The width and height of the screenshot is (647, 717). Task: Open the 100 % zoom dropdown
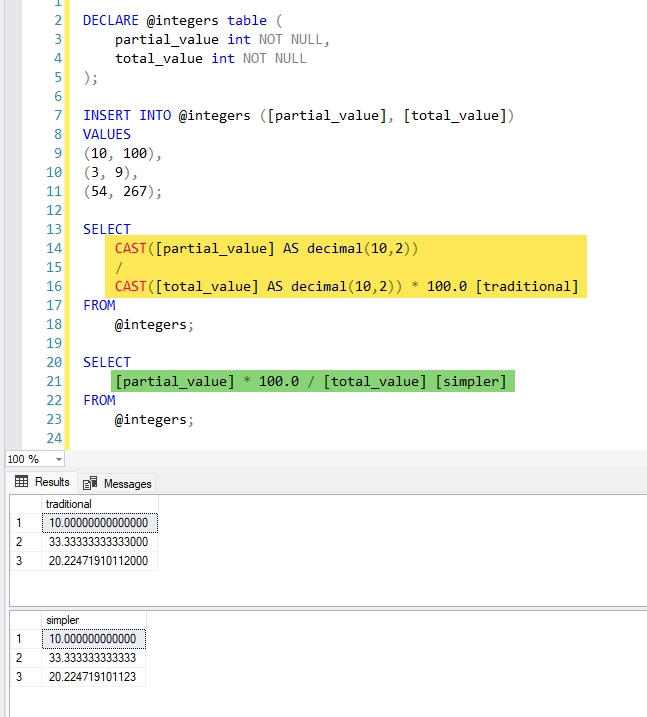(59, 459)
